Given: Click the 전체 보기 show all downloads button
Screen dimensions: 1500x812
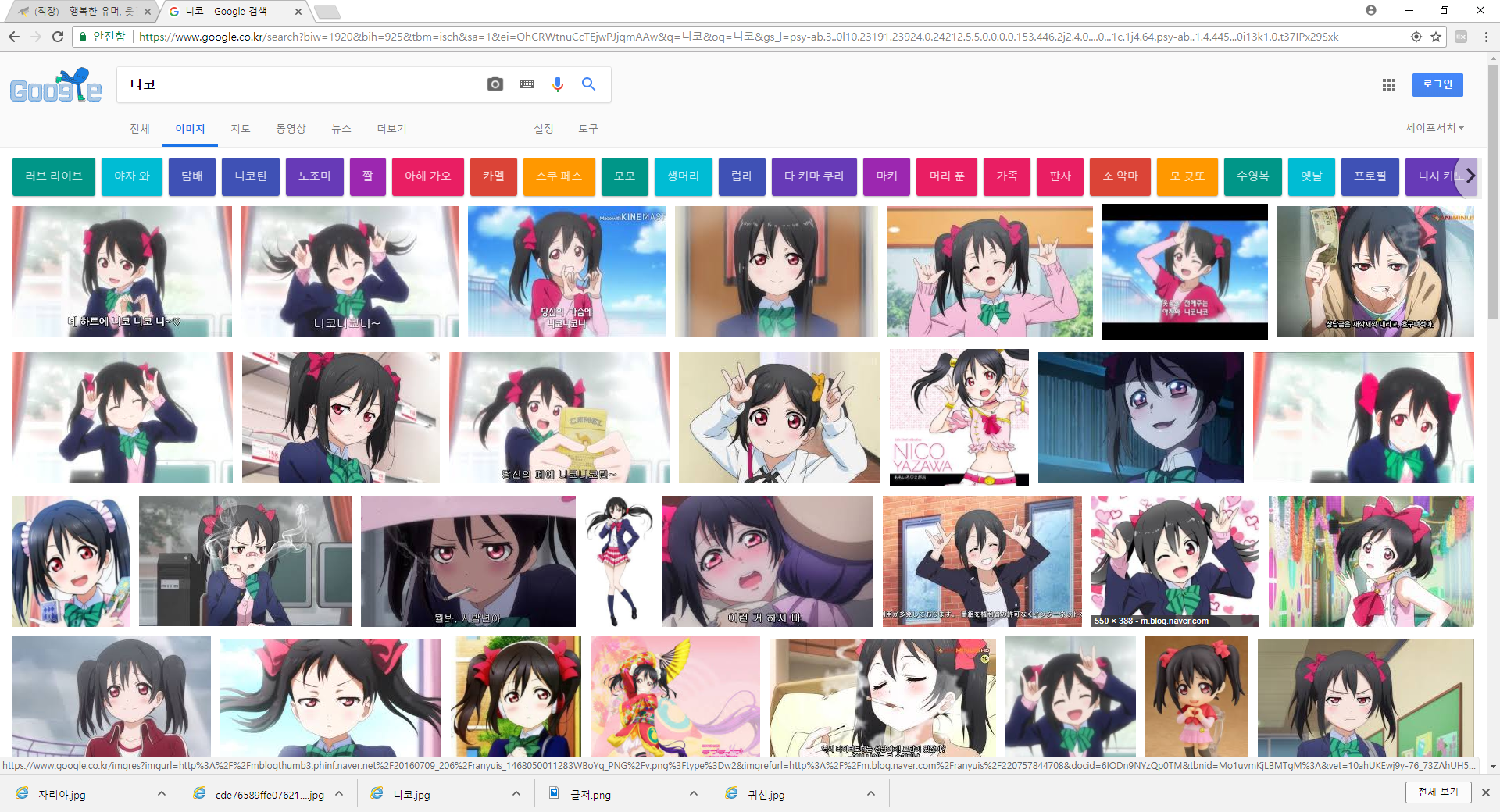Looking at the screenshot, I should coord(1437,792).
